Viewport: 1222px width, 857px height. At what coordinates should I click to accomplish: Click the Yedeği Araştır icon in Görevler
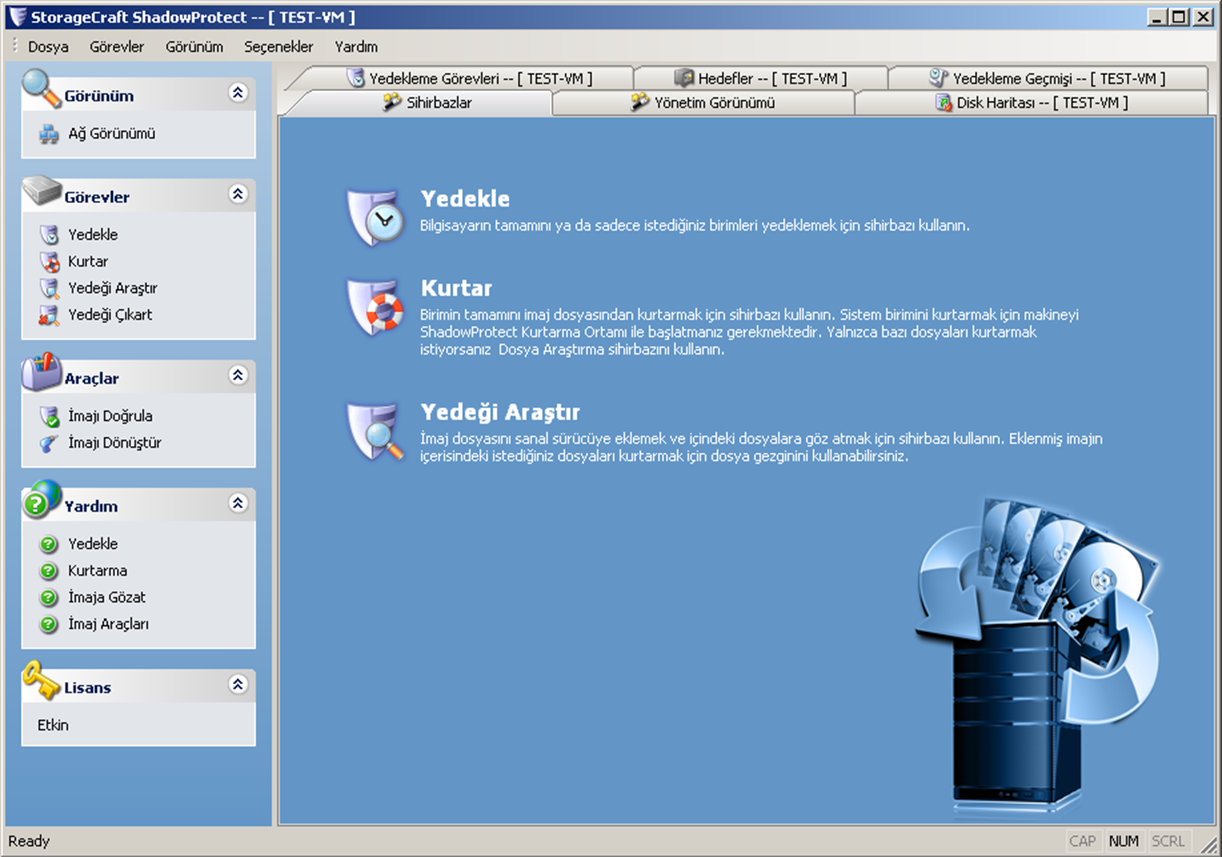pos(49,288)
